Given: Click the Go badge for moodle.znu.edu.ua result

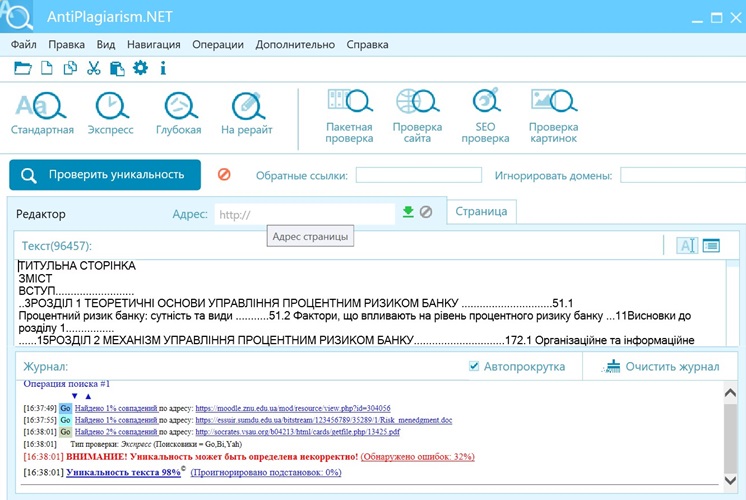Looking at the screenshot, I should (x=65, y=408).
